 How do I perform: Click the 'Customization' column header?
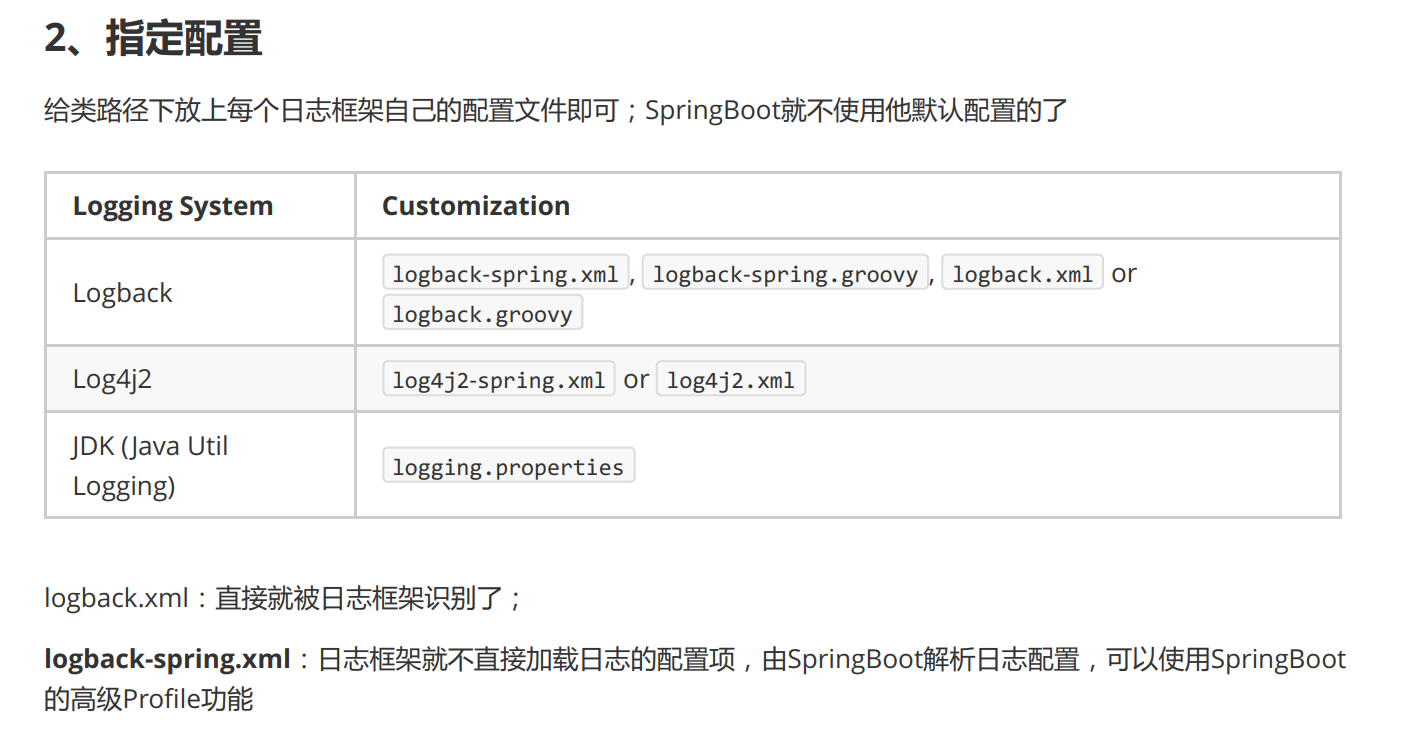(476, 206)
